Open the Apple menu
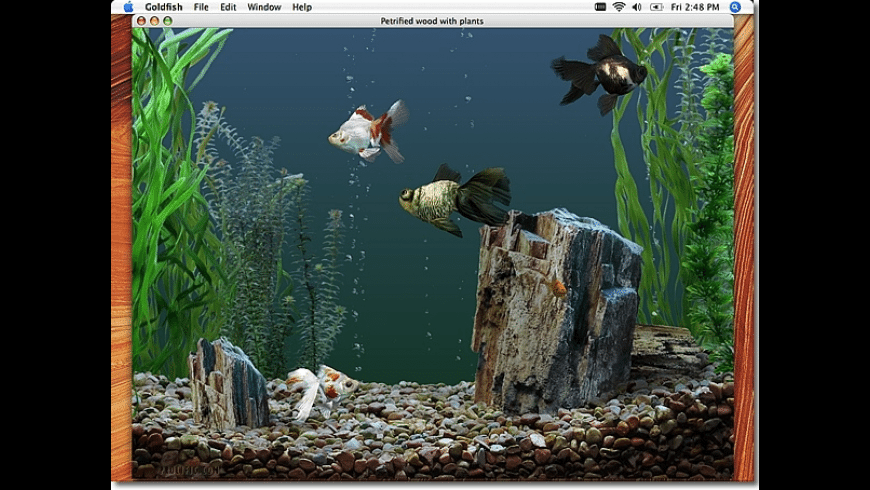 click(128, 7)
